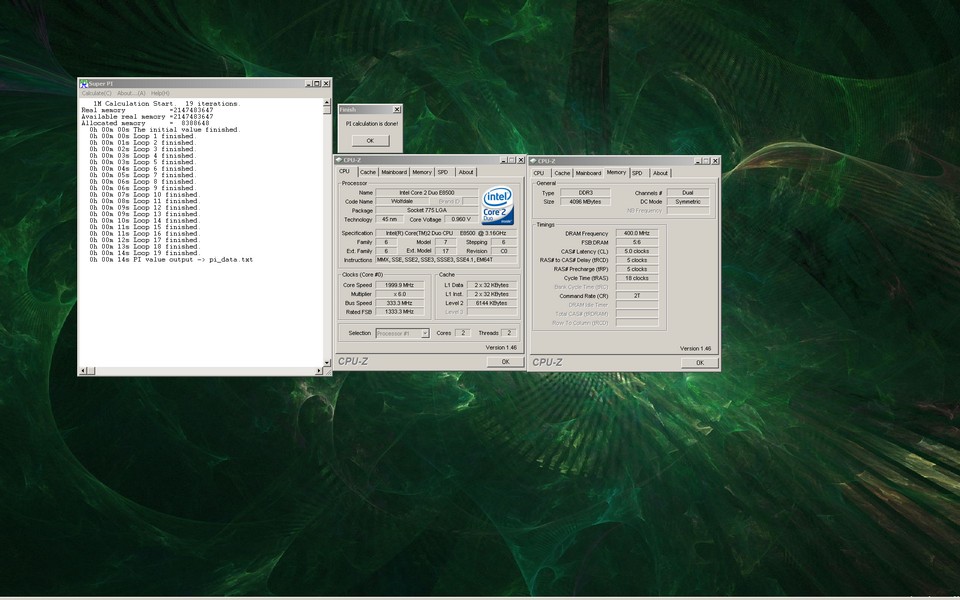The height and width of the screenshot is (600, 960).
Task: Click the Rated FSB value 1333.3 MHz
Action: [399, 312]
